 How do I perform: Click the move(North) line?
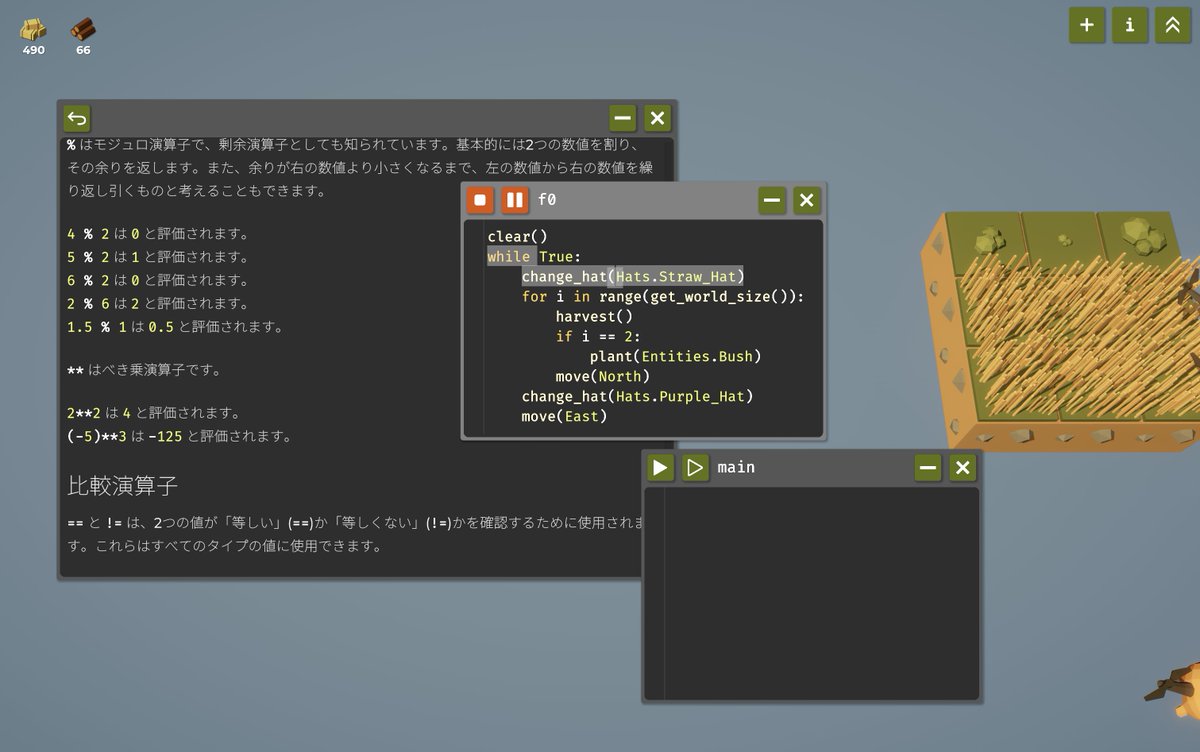click(602, 376)
